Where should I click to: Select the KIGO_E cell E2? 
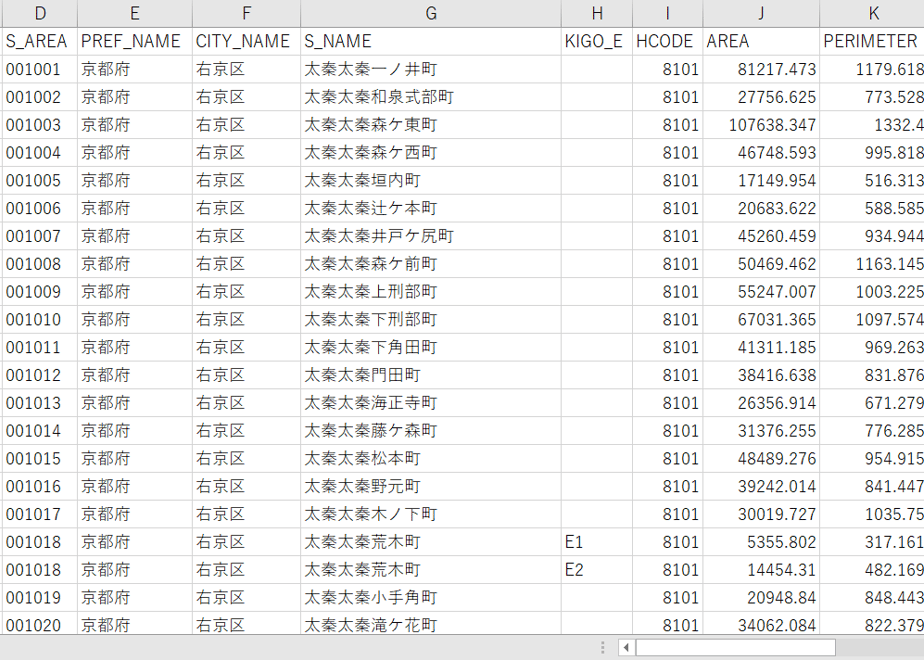(x=597, y=570)
